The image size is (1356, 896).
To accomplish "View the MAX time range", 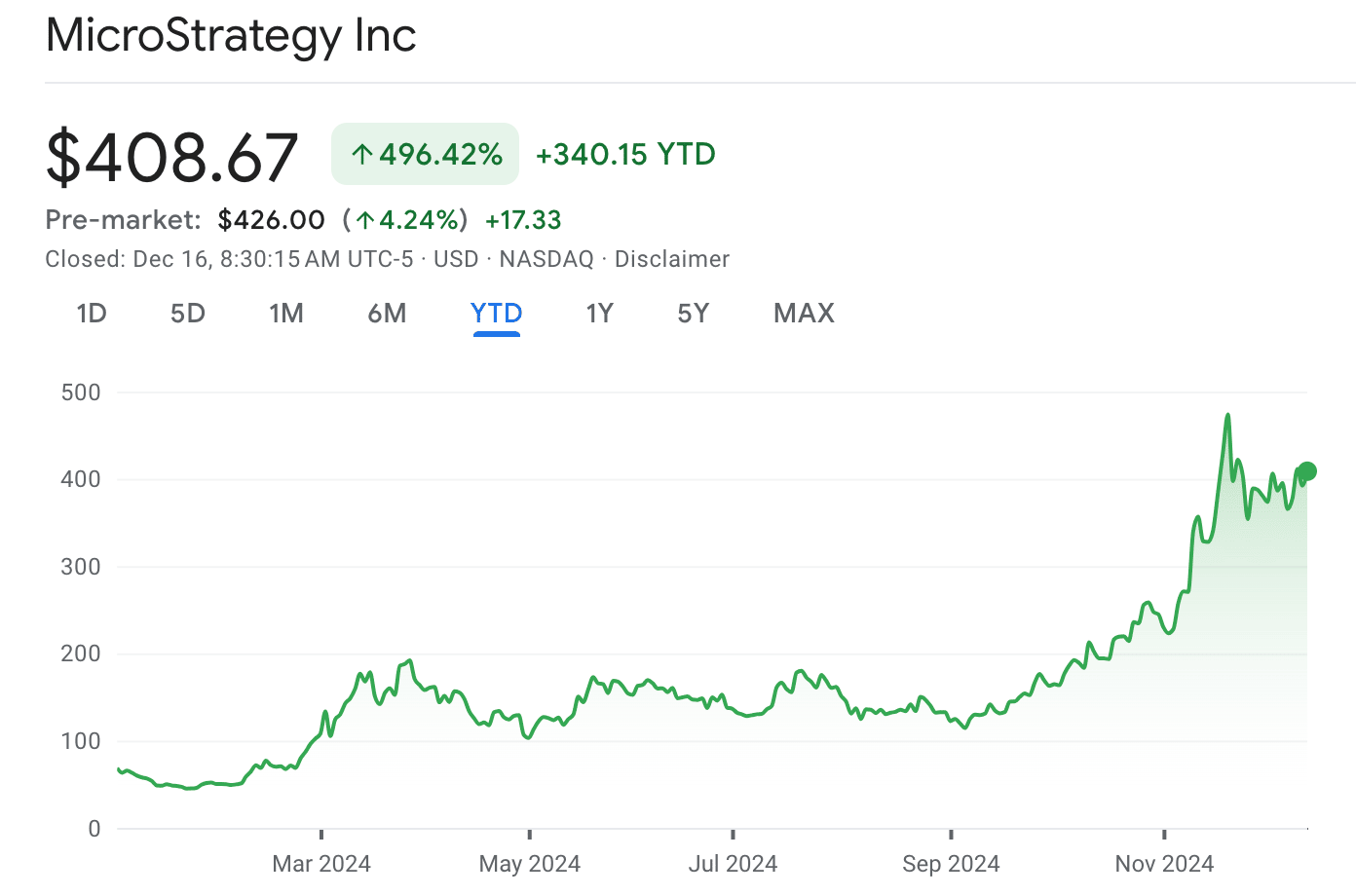I will click(805, 314).
